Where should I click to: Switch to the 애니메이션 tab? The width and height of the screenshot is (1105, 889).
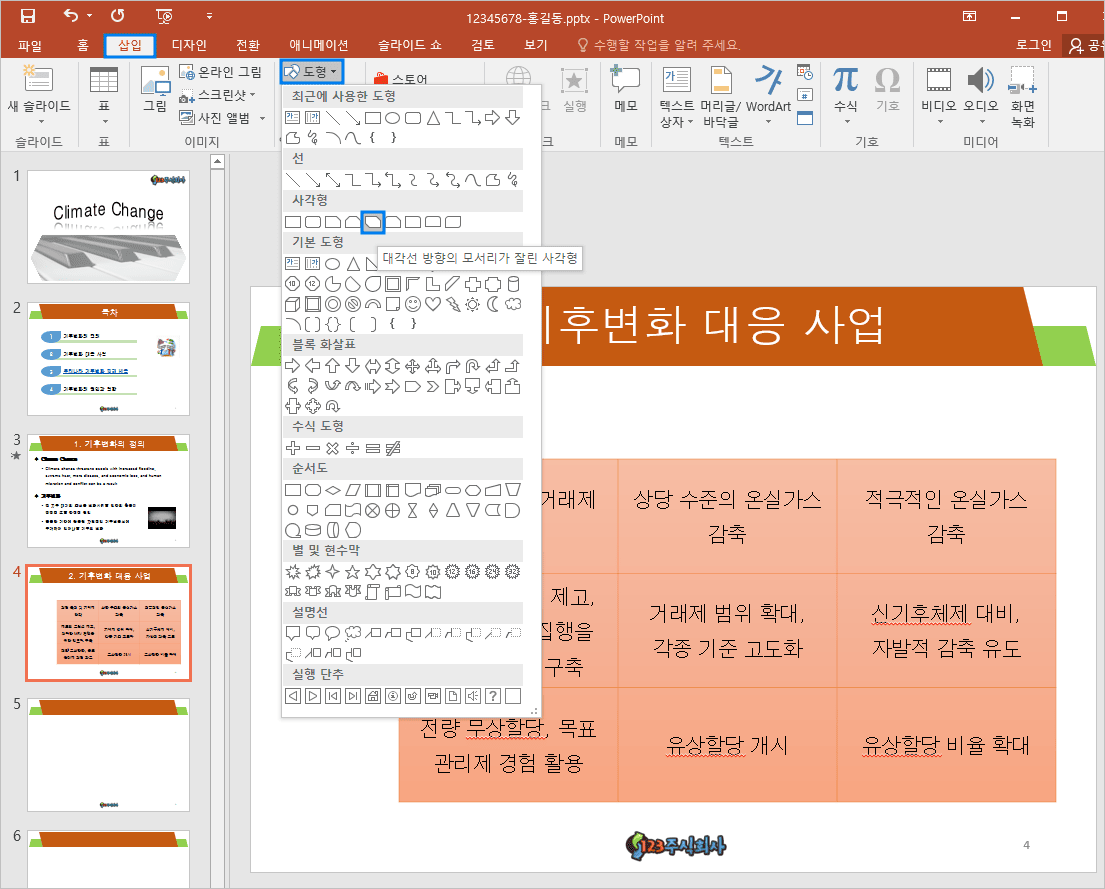[319, 45]
